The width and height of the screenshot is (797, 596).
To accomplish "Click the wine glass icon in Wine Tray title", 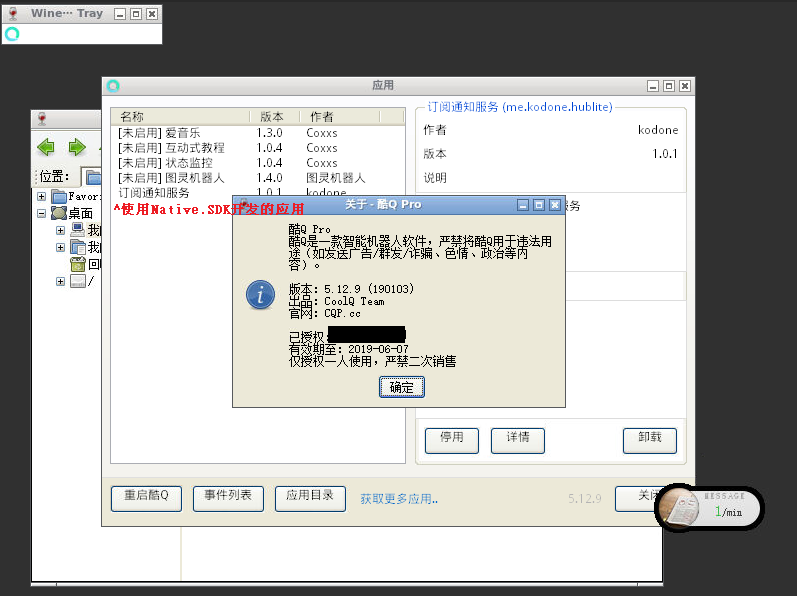I will (x=13, y=14).
